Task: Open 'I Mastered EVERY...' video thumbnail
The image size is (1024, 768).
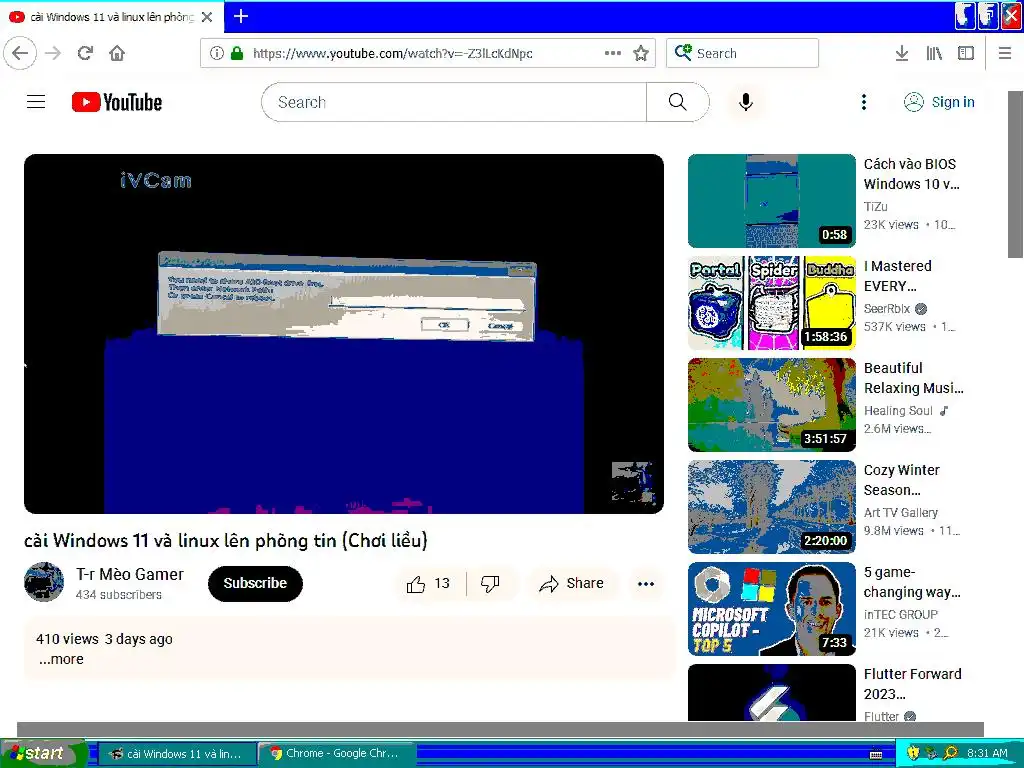Action: (x=772, y=303)
